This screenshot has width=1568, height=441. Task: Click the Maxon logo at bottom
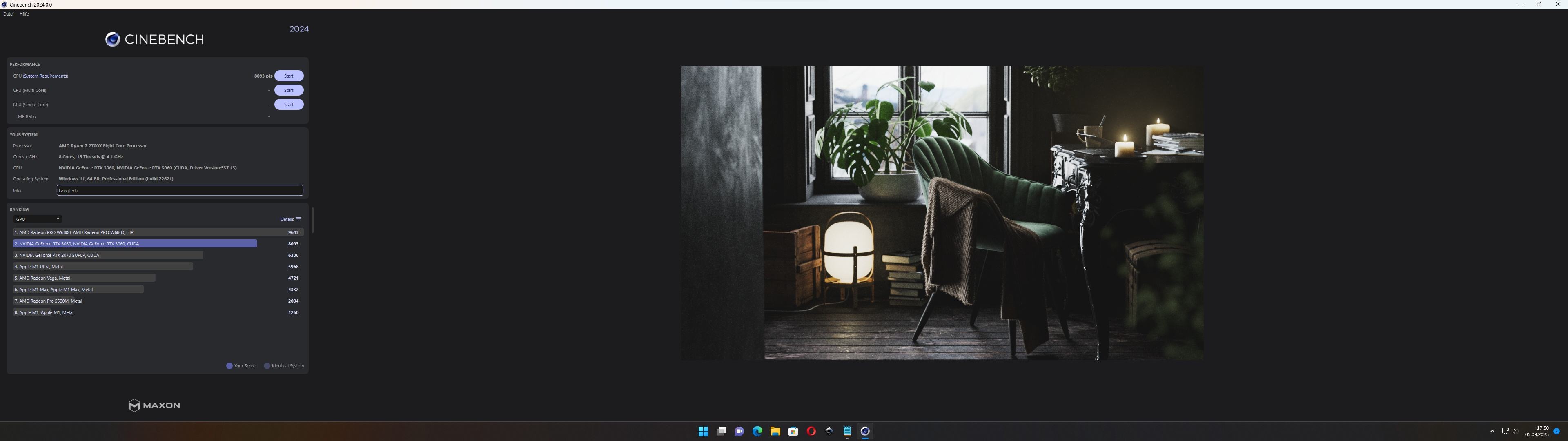[154, 405]
